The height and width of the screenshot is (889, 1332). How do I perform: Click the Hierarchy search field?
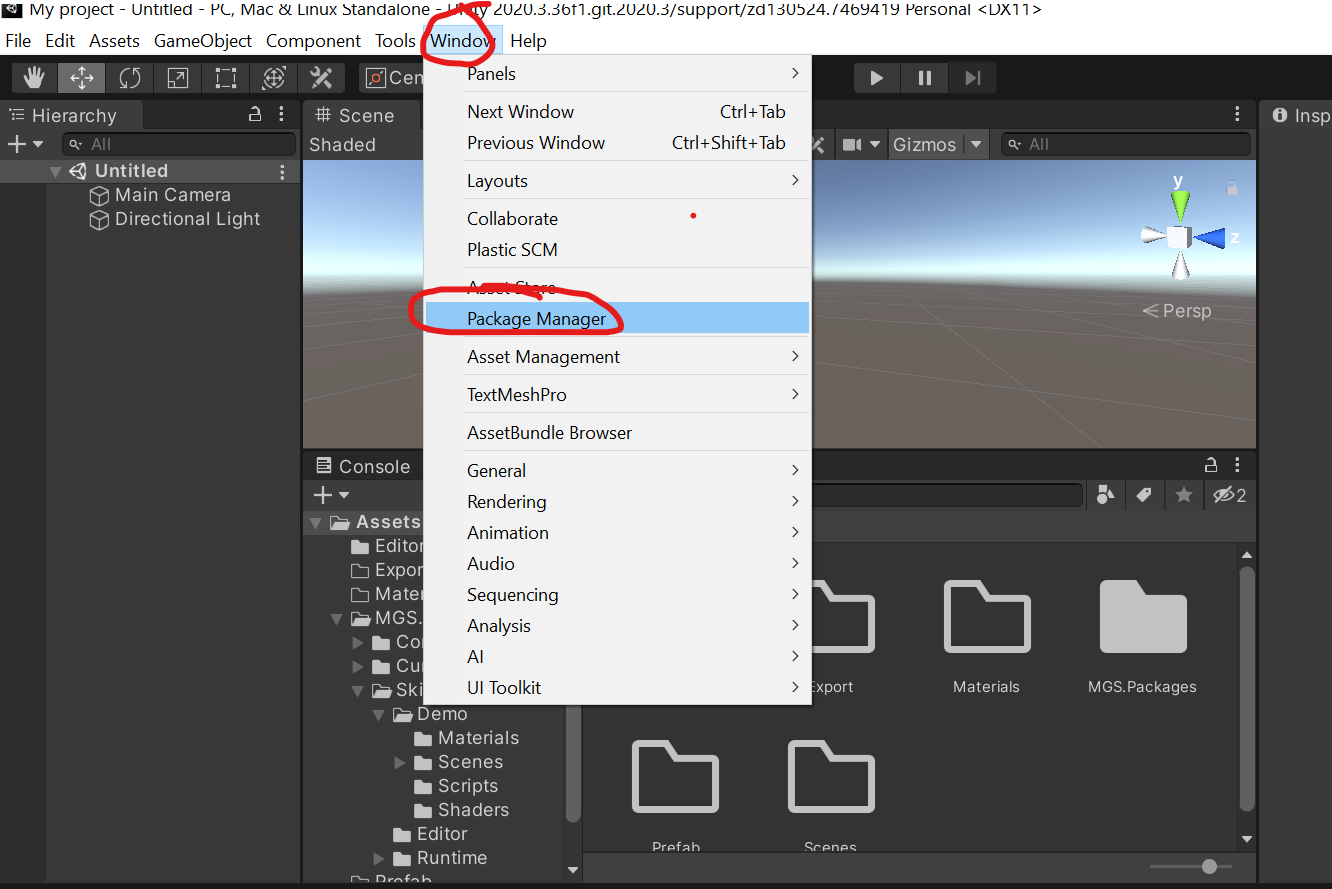[179, 144]
